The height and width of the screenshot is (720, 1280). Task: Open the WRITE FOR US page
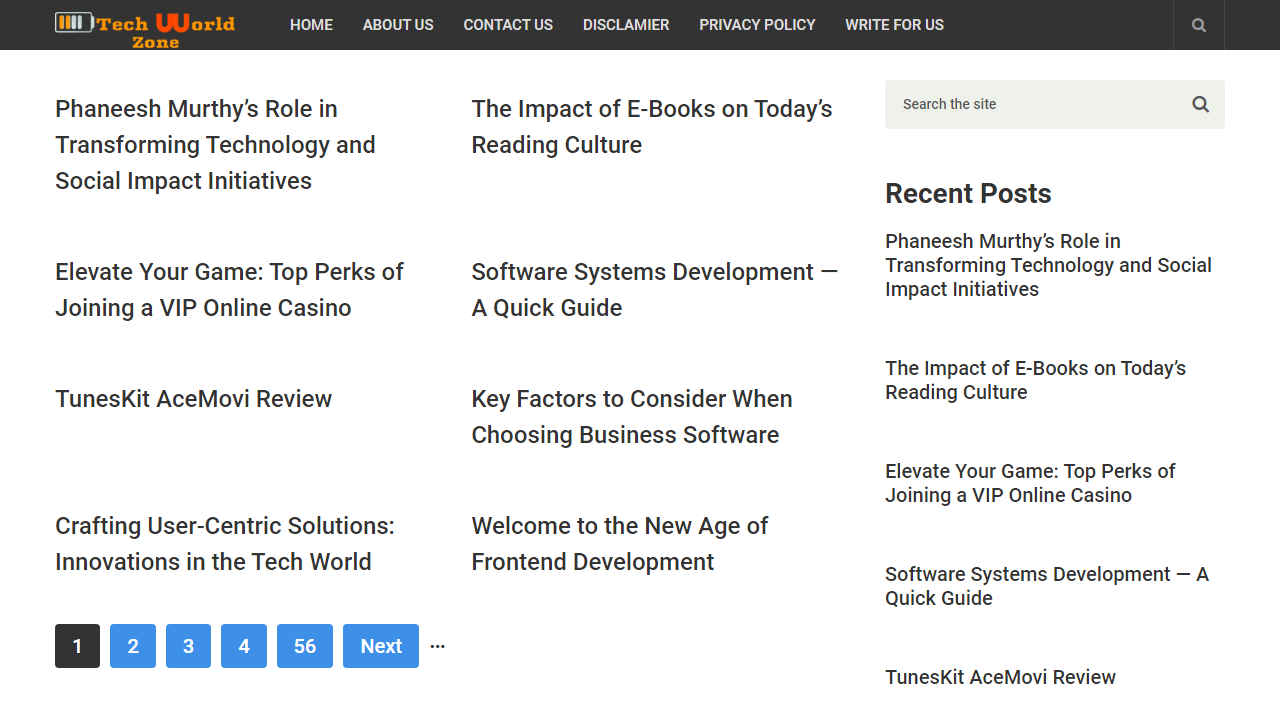click(x=894, y=24)
